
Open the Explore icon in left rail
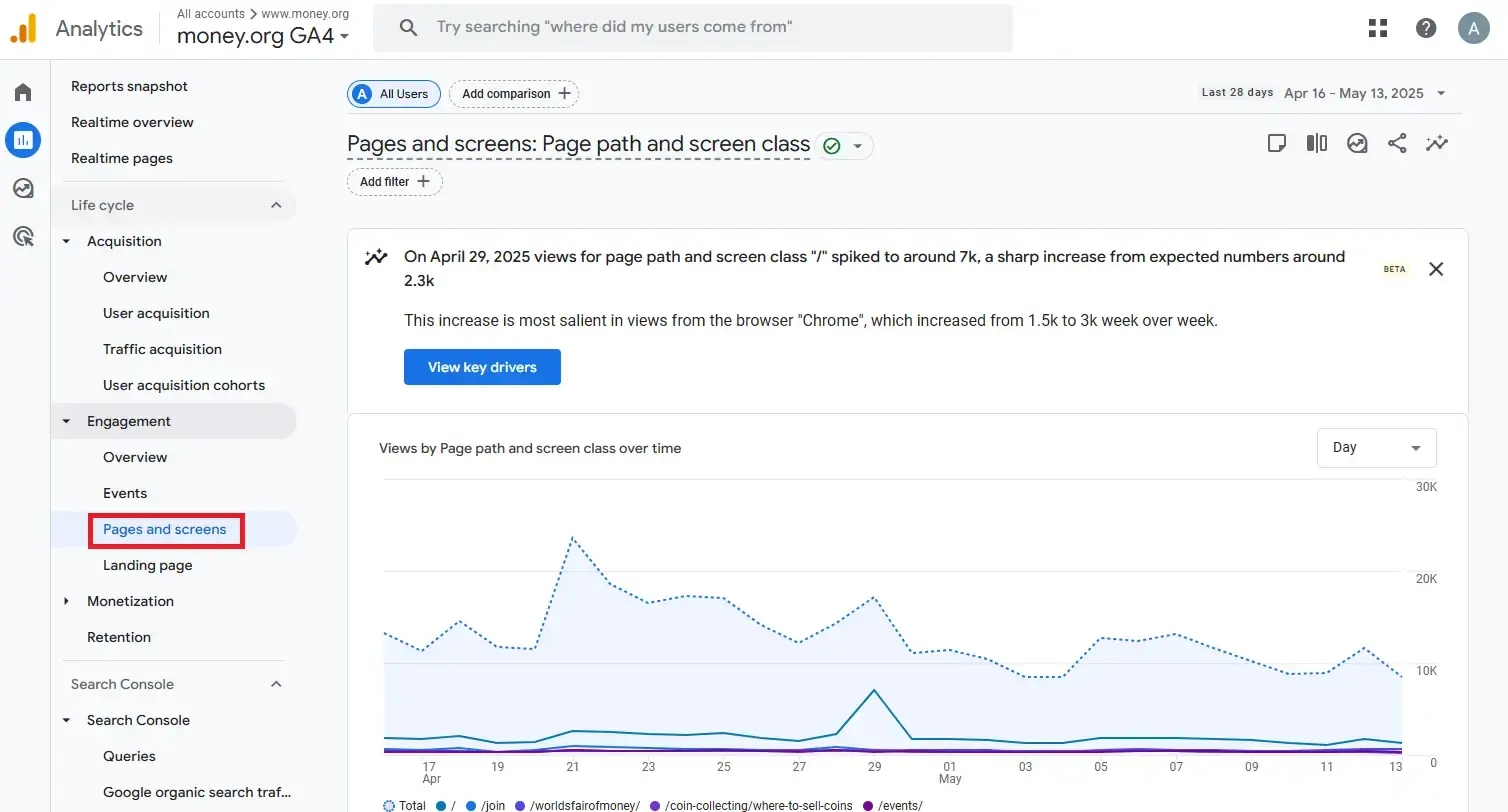tap(23, 188)
